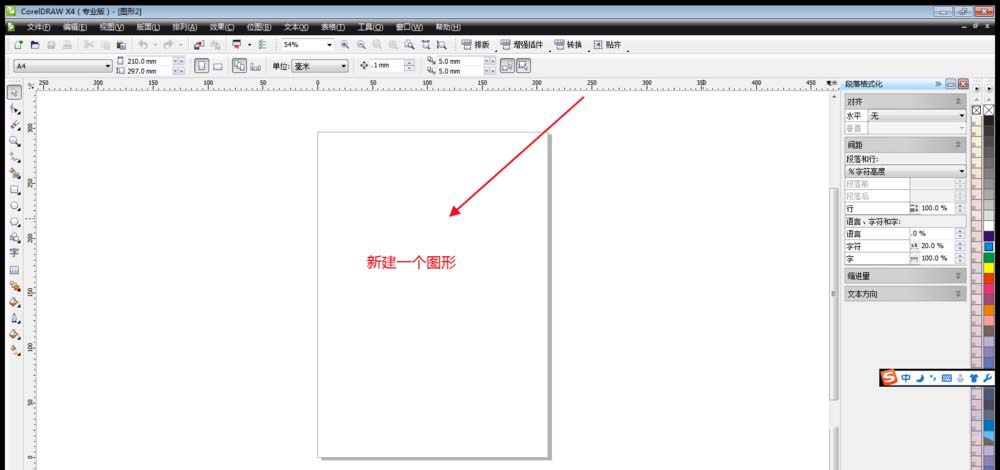Image resolution: width=1000 pixels, height=470 pixels.
Task: Pick the no-color X swatch on the far right palette
Action: tap(989, 110)
